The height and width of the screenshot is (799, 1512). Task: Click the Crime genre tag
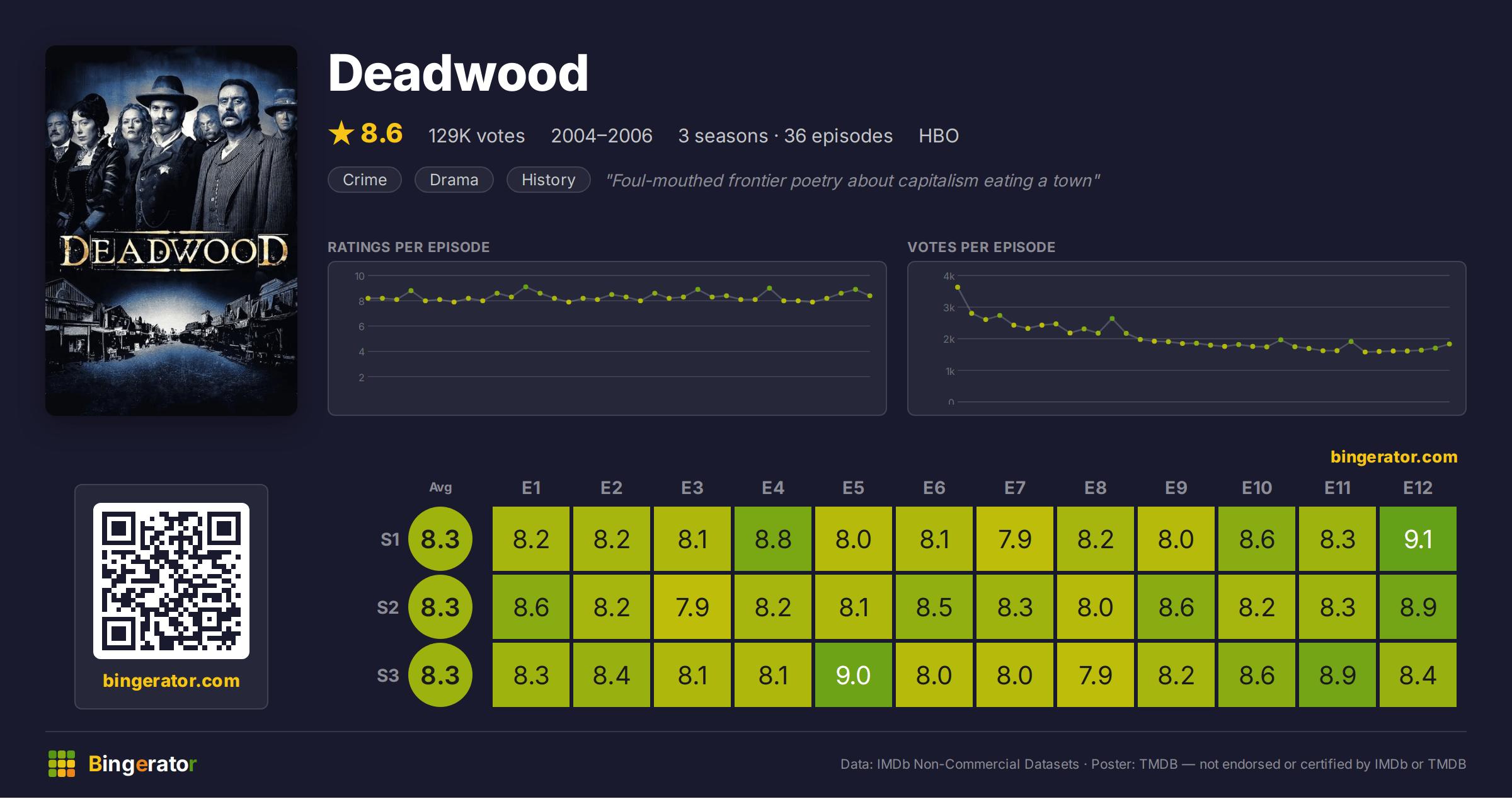(x=365, y=180)
